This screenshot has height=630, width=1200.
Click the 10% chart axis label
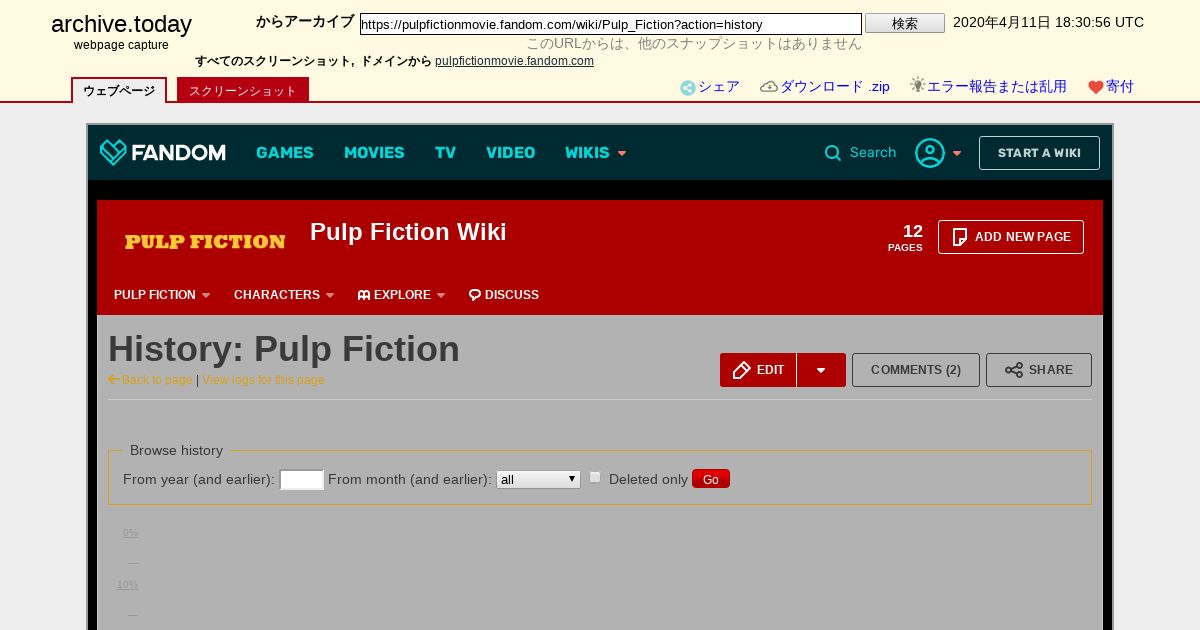click(127, 585)
